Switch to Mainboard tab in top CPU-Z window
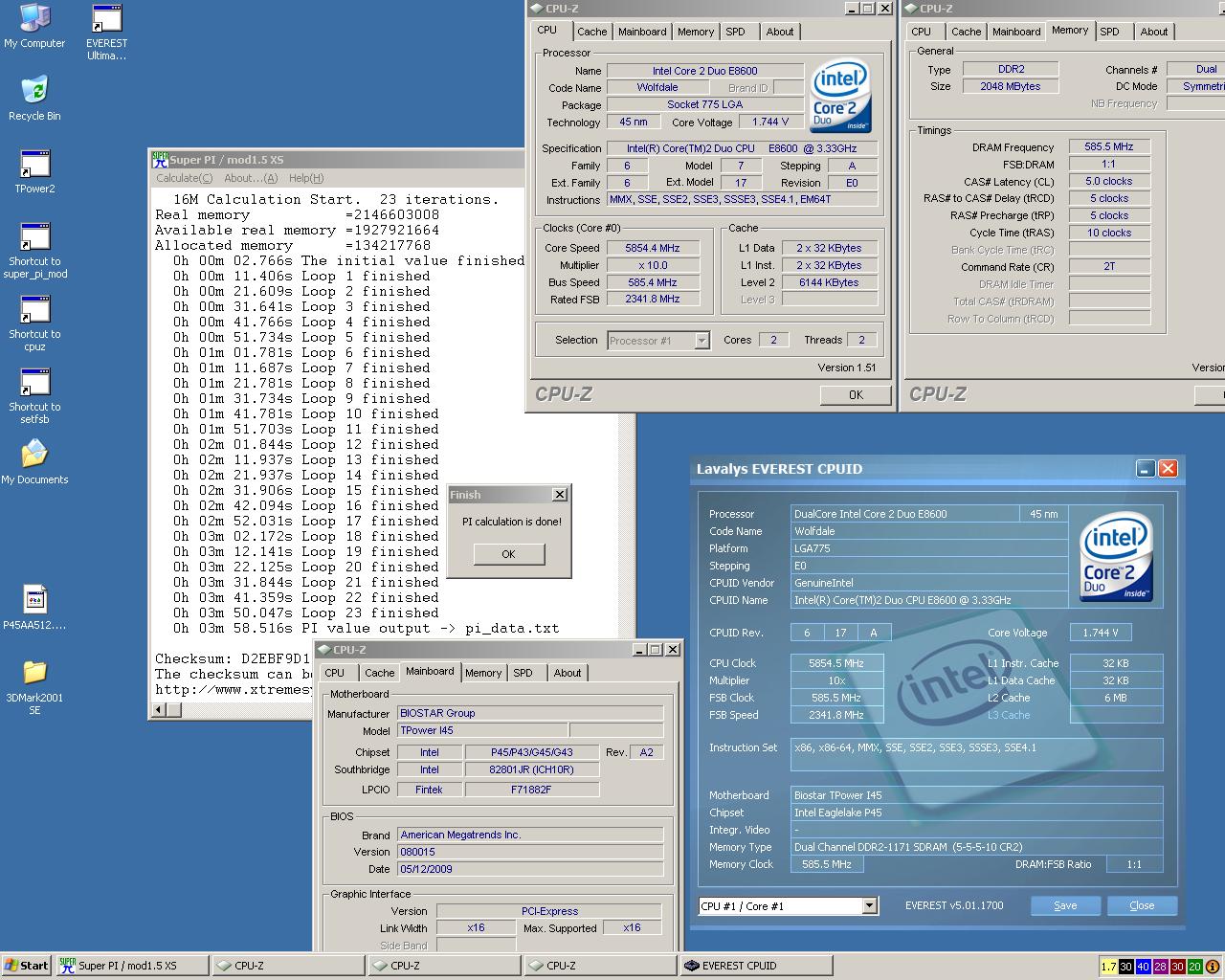This screenshot has width=1225, height=980. point(642,32)
